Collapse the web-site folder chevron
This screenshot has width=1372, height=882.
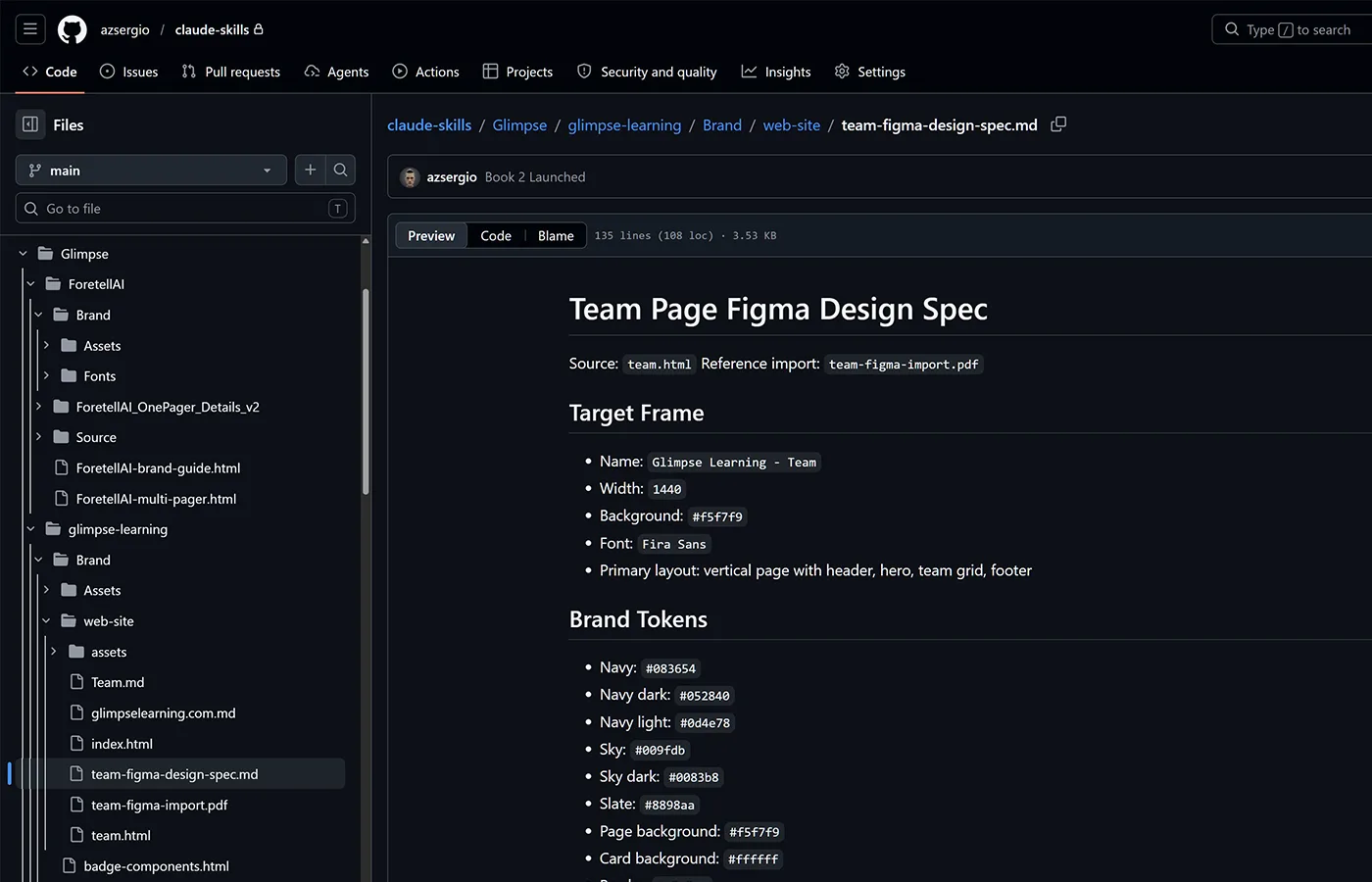click(x=46, y=621)
